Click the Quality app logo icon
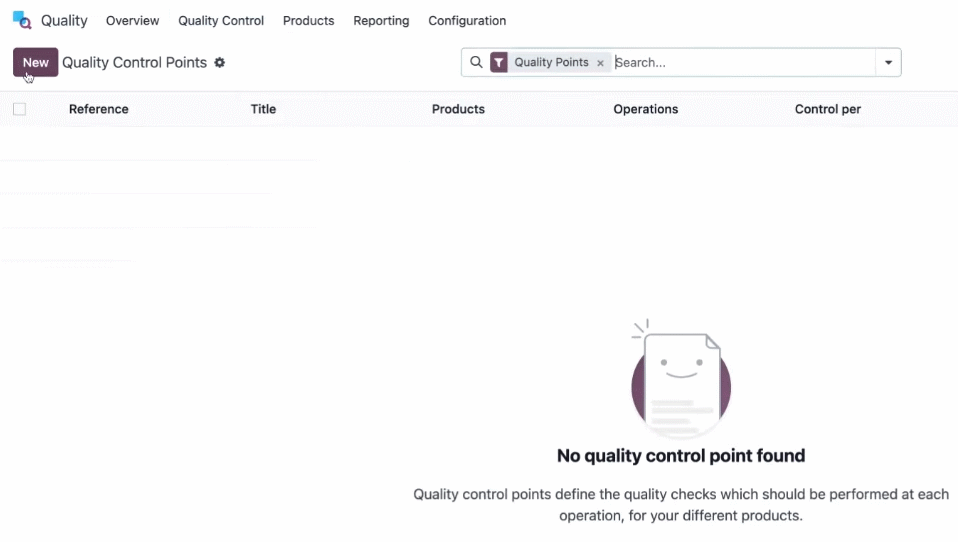 click(x=22, y=20)
